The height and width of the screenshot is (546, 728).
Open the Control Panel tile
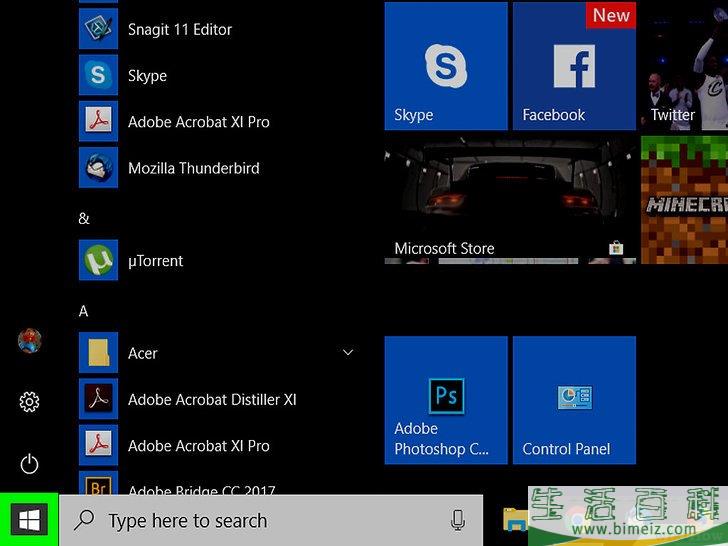click(x=574, y=399)
